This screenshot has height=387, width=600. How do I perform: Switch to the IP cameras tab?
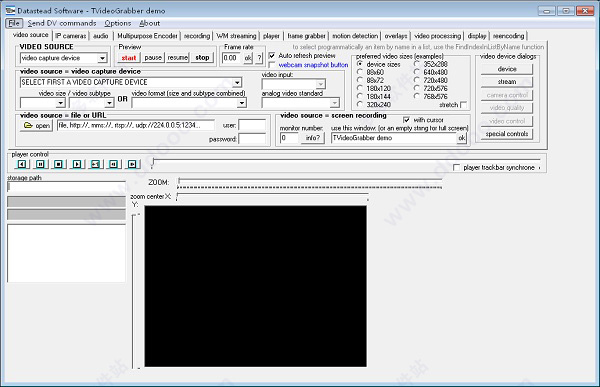pyautogui.click(x=71, y=36)
